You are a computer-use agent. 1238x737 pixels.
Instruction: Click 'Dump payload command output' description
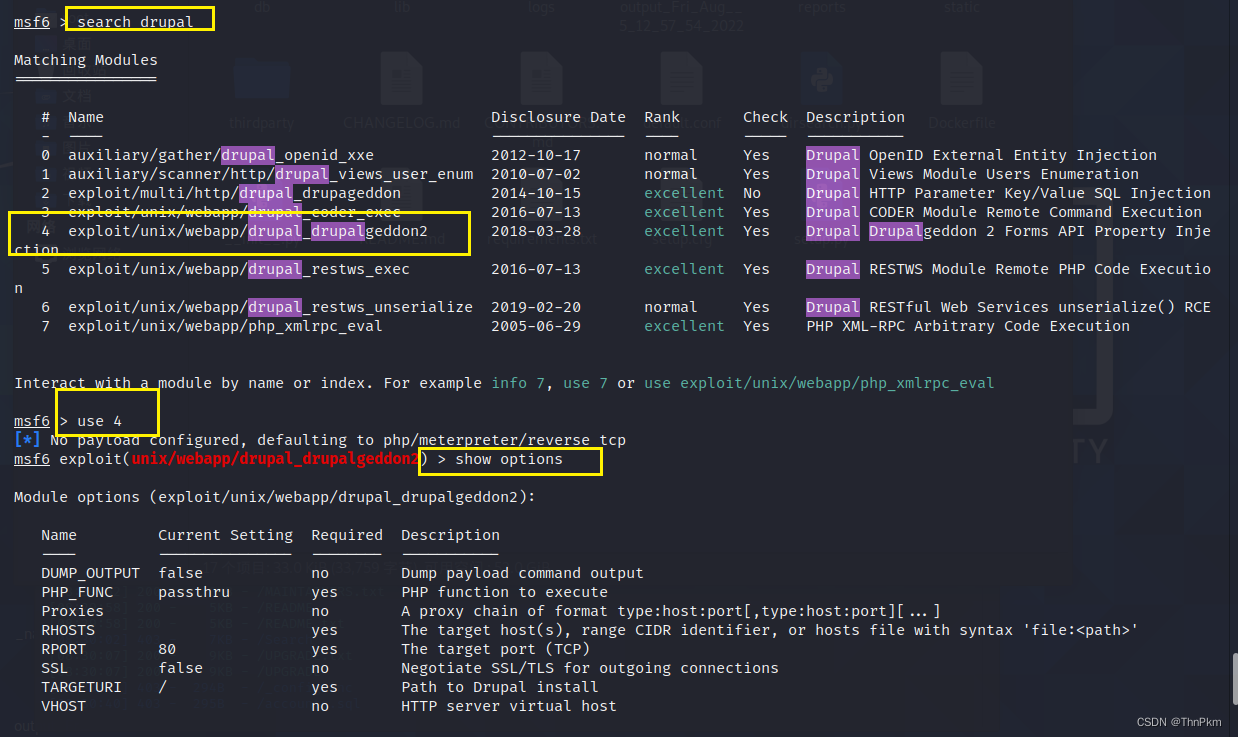point(522,573)
